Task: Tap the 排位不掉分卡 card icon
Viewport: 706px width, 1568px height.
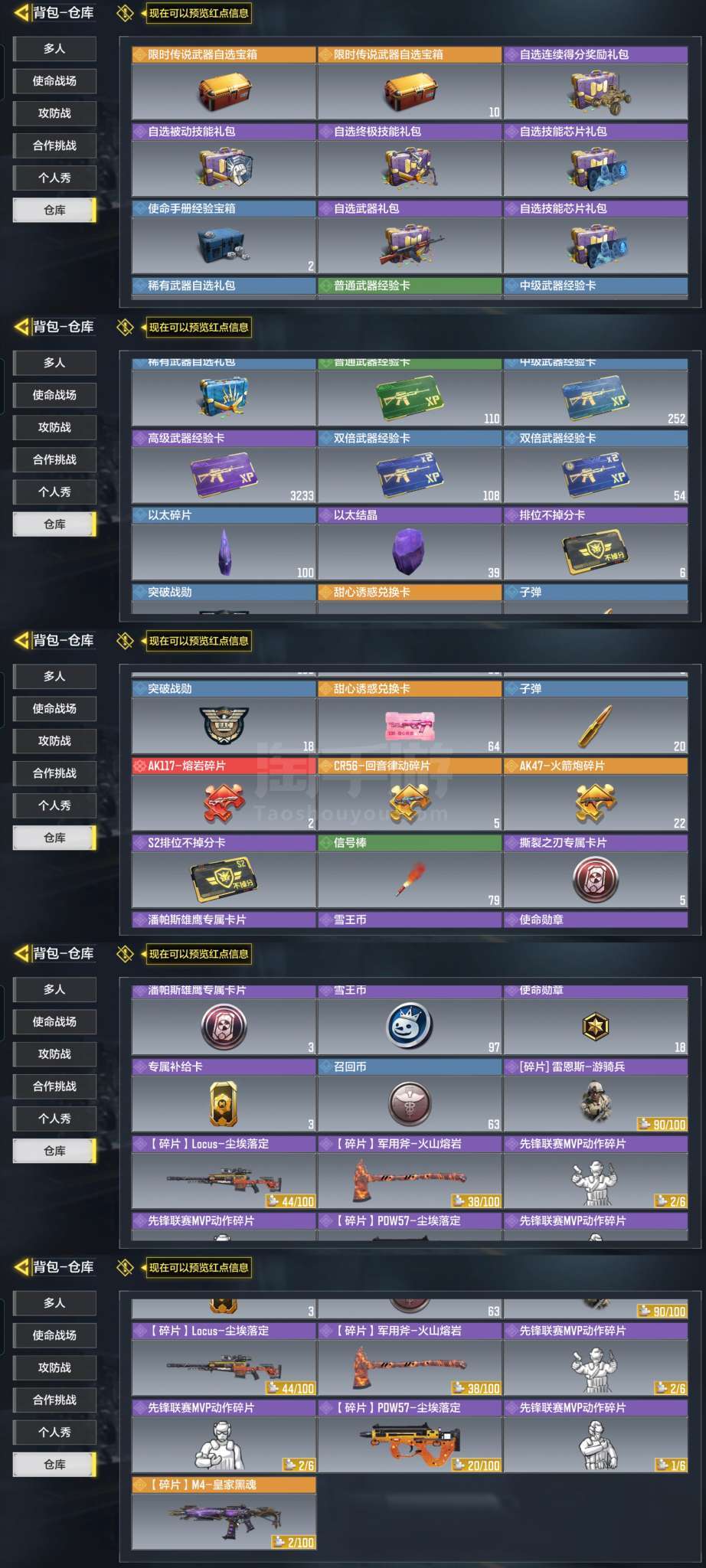Action: [x=596, y=552]
